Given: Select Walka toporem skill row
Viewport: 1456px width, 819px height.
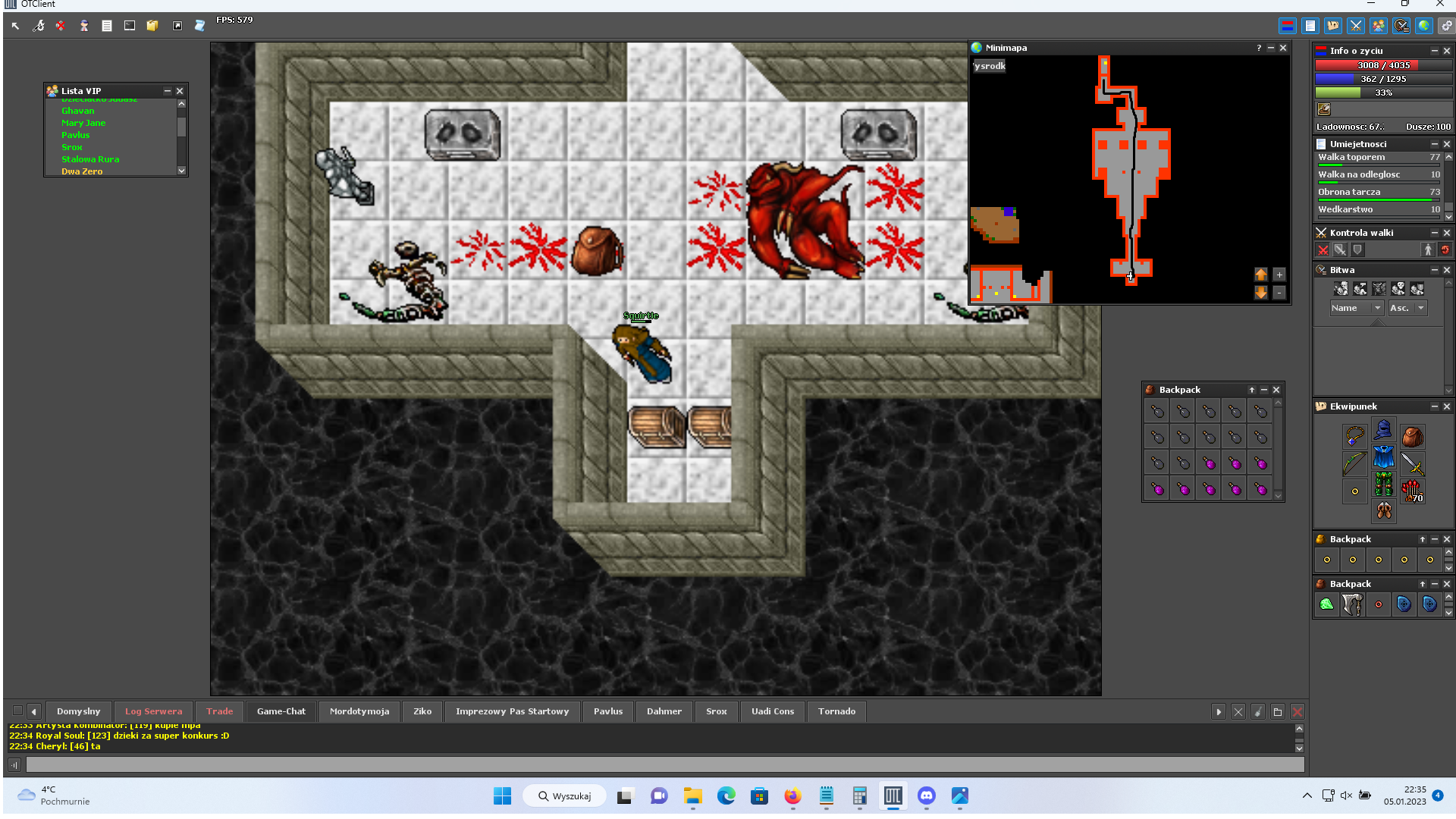Looking at the screenshot, I should coord(1379,158).
